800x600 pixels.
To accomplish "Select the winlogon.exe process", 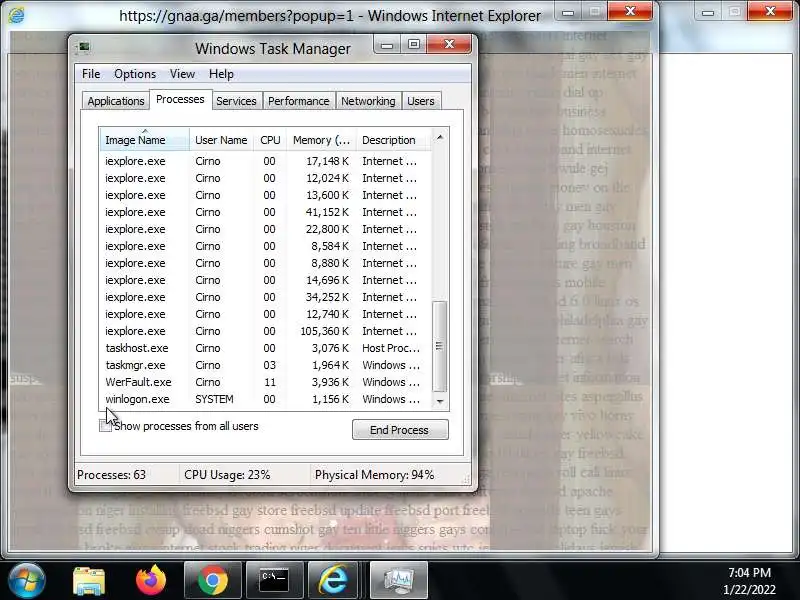I will click(265, 399).
